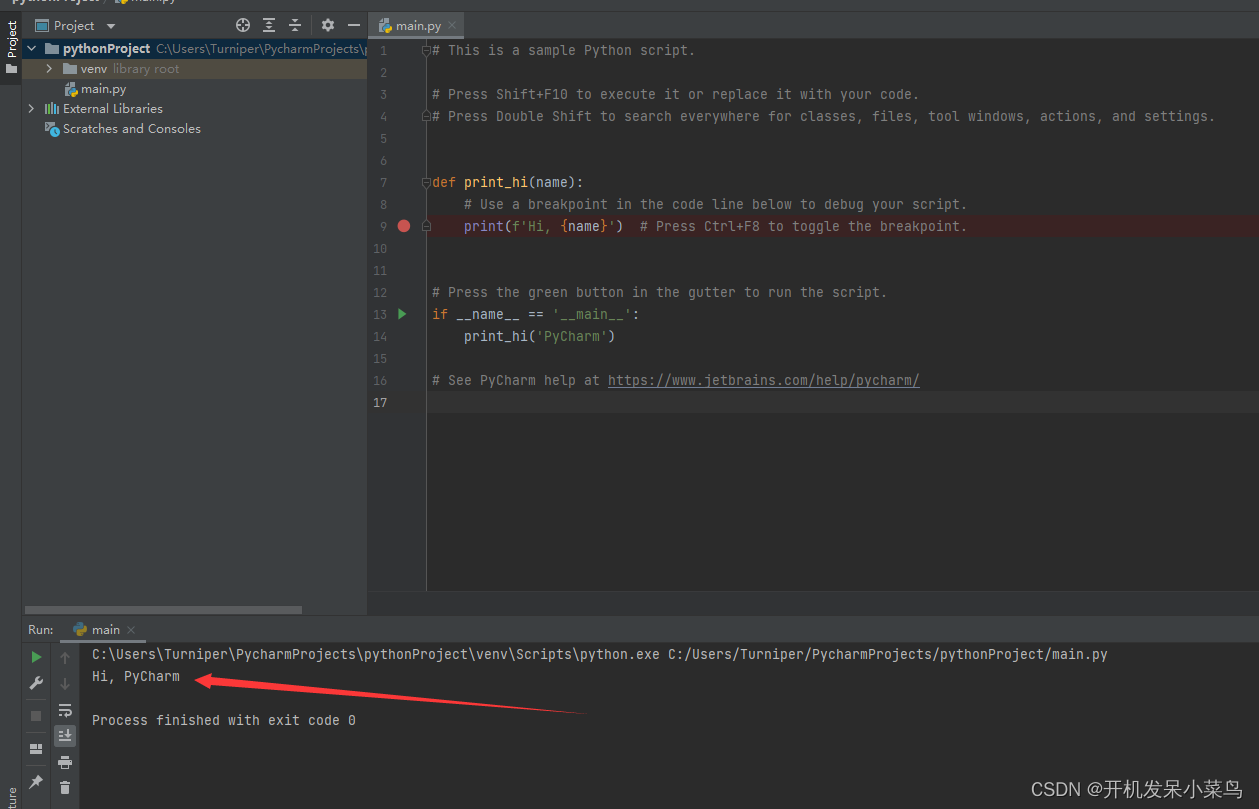Fold the print_hi function at line 7

(426, 182)
